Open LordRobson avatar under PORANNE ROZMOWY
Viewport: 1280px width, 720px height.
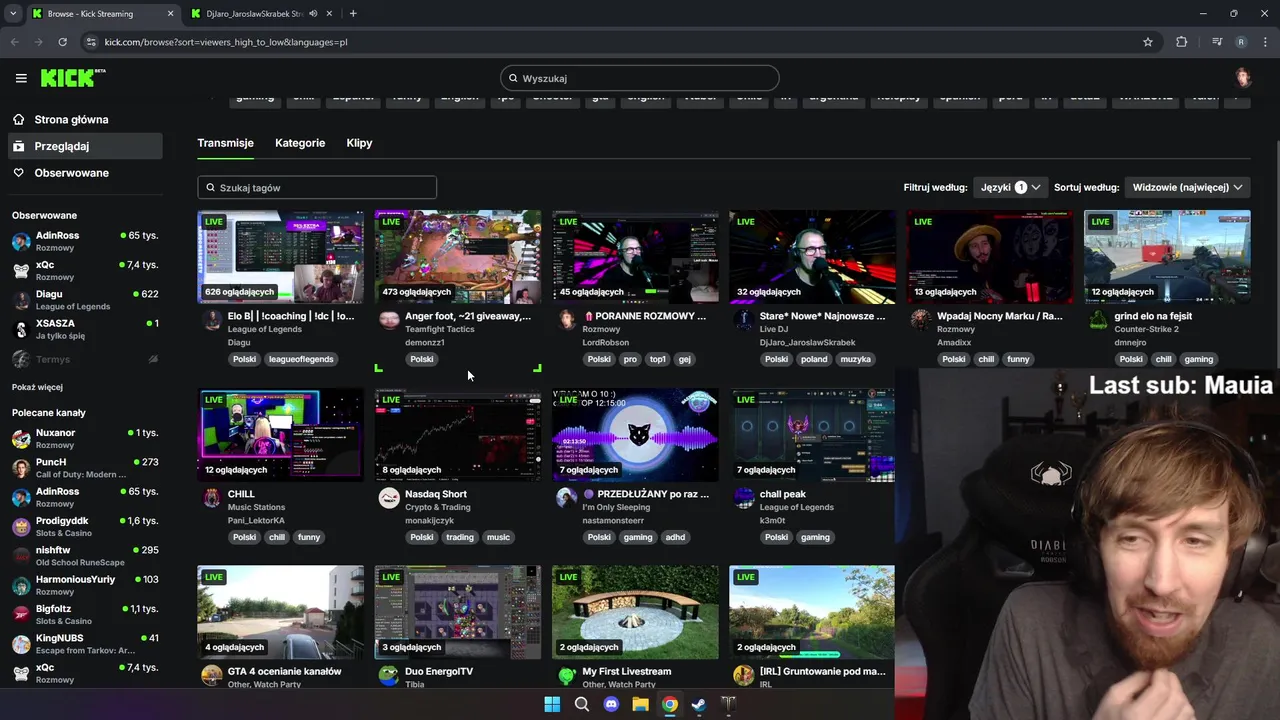567,319
